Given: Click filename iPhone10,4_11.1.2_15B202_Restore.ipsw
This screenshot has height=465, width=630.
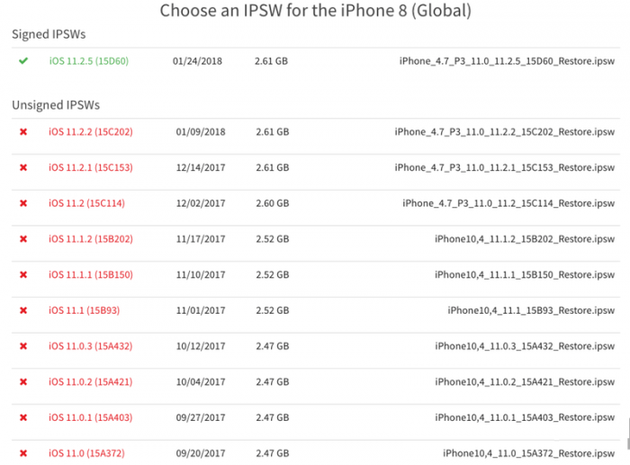Looking at the screenshot, I should [524, 240].
